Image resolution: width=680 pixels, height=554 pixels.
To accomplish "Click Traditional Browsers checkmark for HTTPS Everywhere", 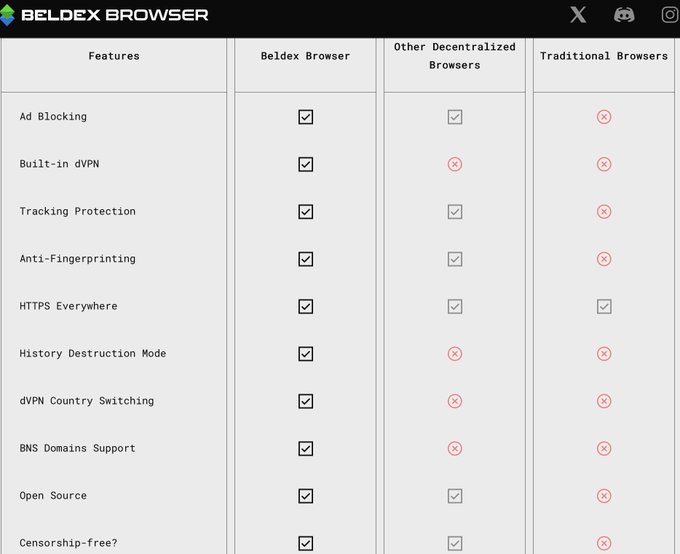I will 604,306.
